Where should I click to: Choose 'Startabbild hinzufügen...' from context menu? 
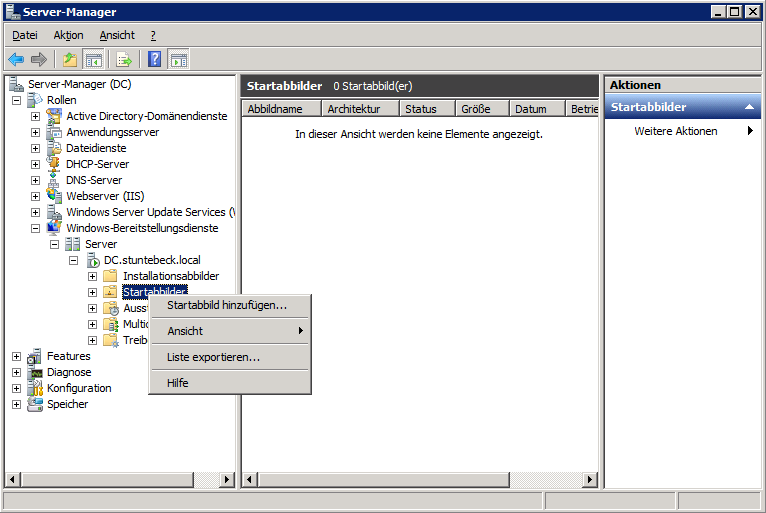click(227, 305)
